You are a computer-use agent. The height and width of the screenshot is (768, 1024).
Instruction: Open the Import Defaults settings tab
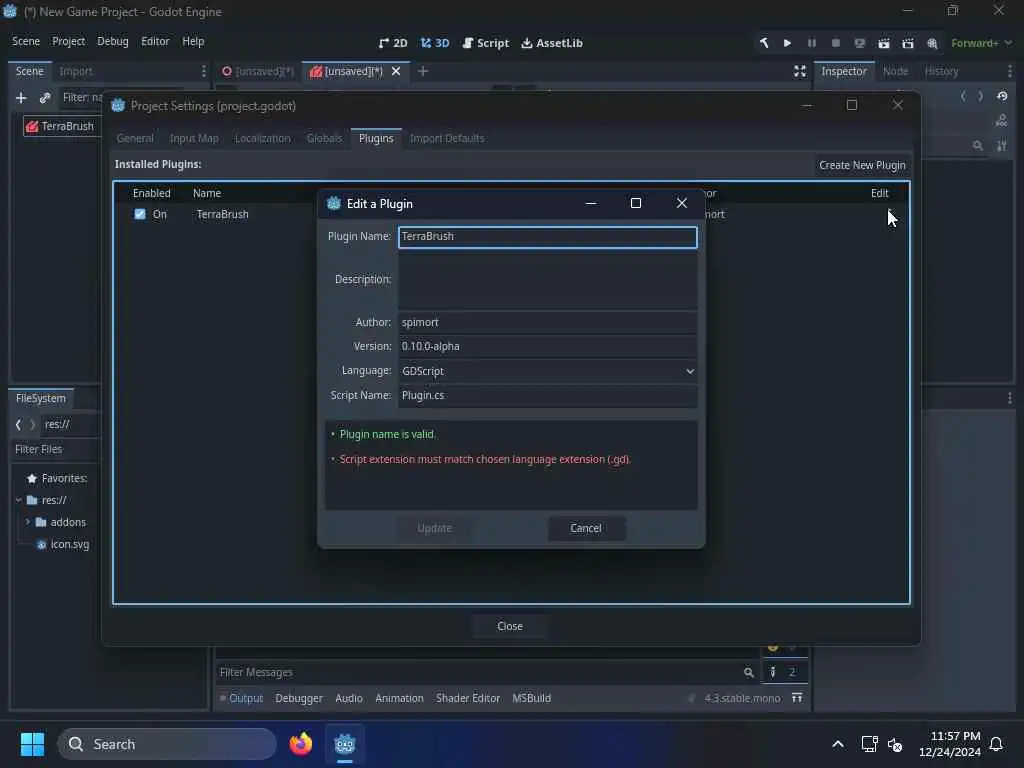(x=447, y=138)
